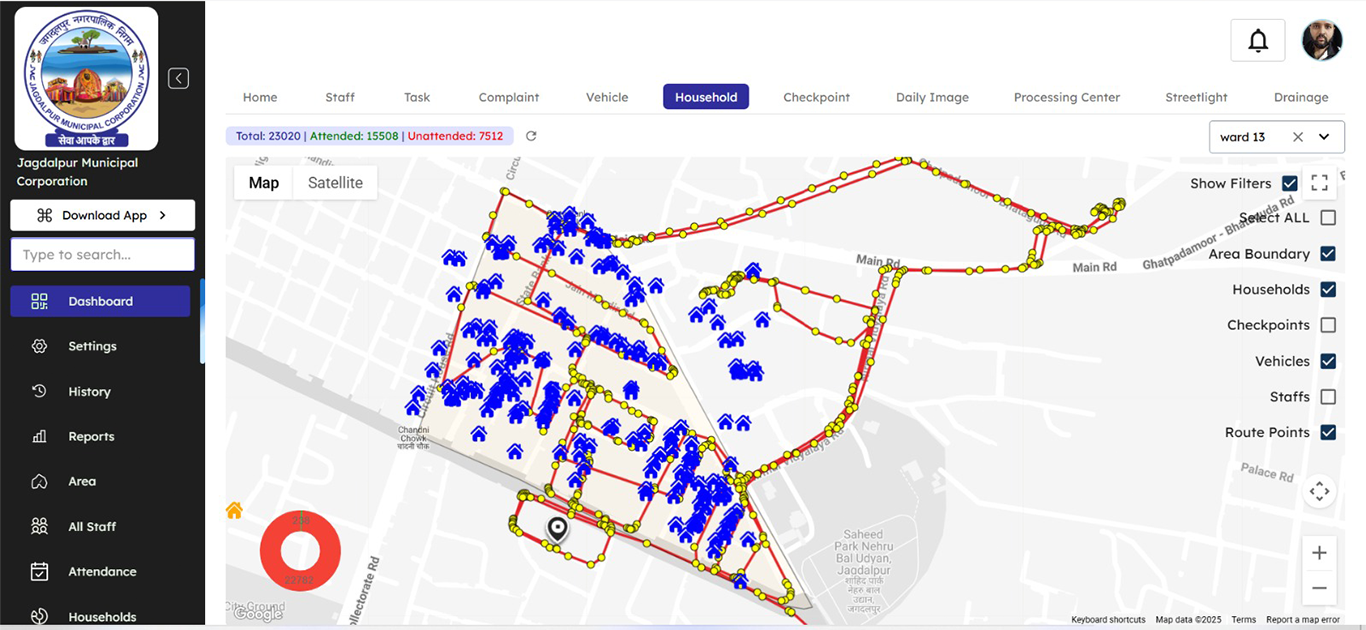Viewport: 1366px width, 630px height.
Task: Open Attendance in the sidebar
Action: point(100,571)
